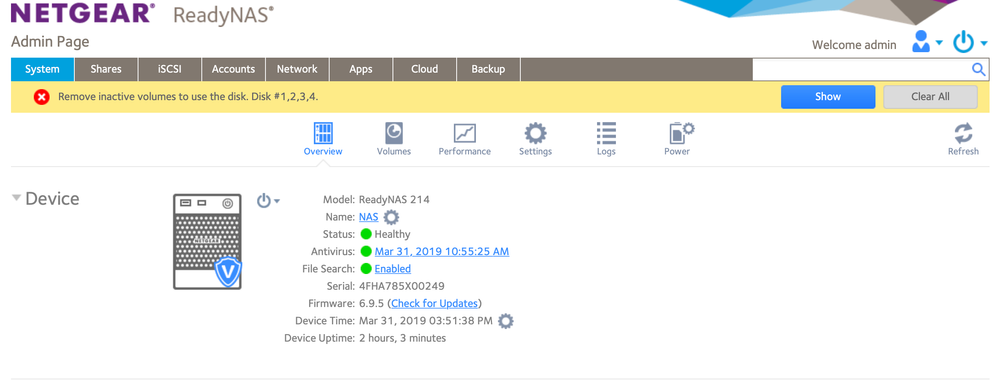Open the NAS name link

point(368,217)
